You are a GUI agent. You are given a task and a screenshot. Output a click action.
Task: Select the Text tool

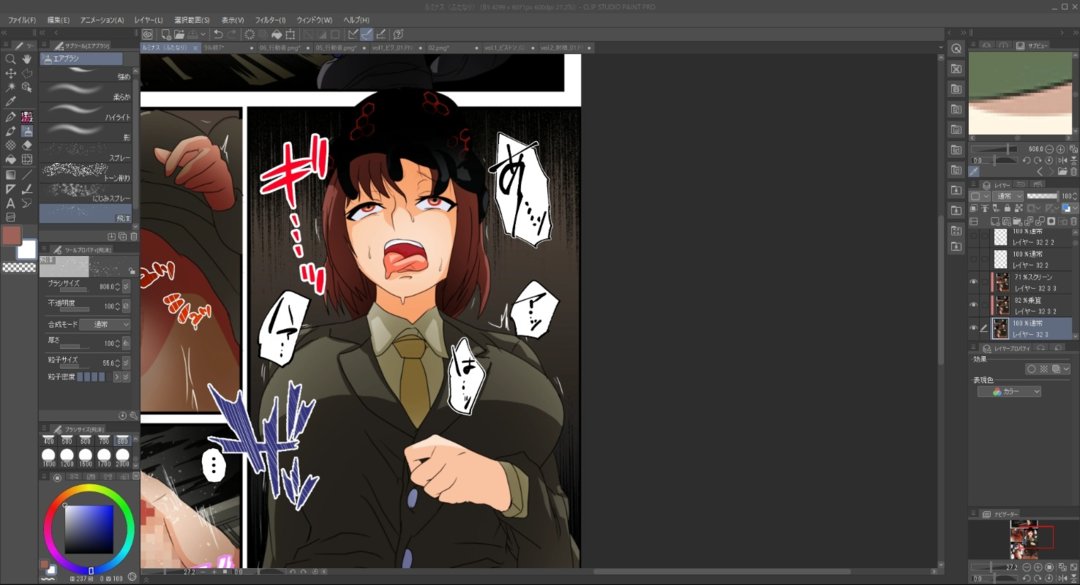tap(10, 203)
